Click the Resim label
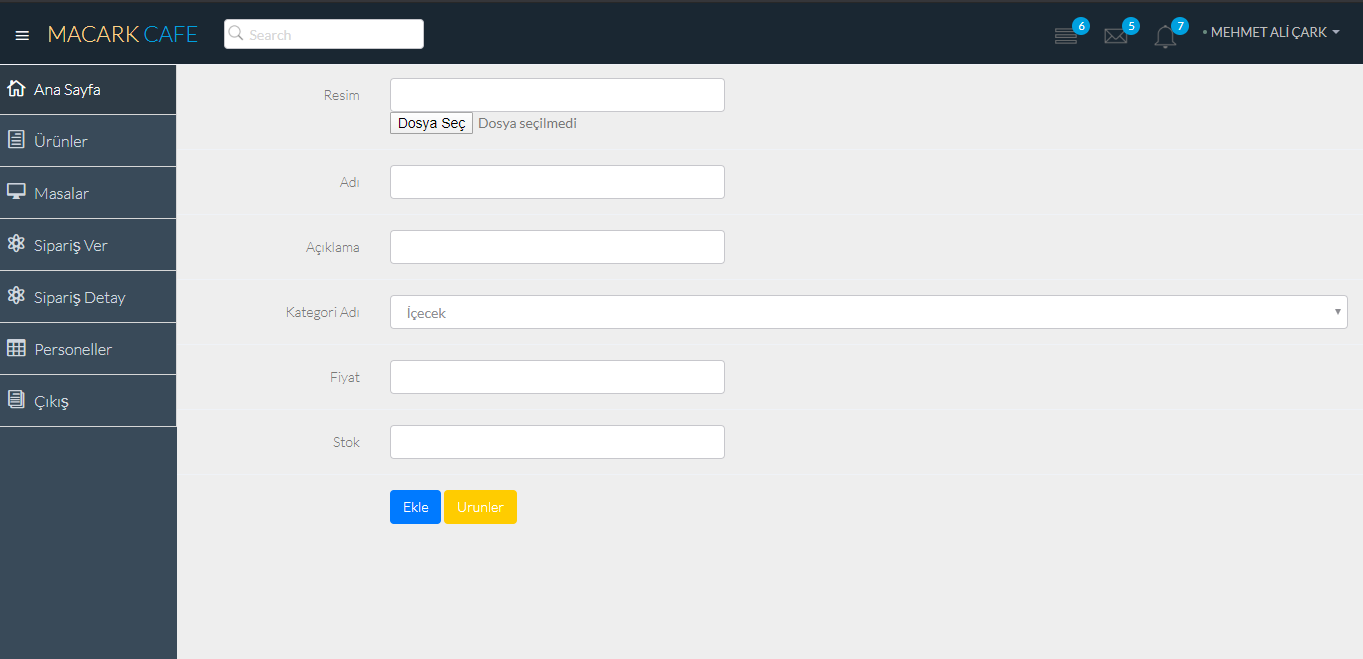The image size is (1363, 659). pyautogui.click(x=341, y=95)
